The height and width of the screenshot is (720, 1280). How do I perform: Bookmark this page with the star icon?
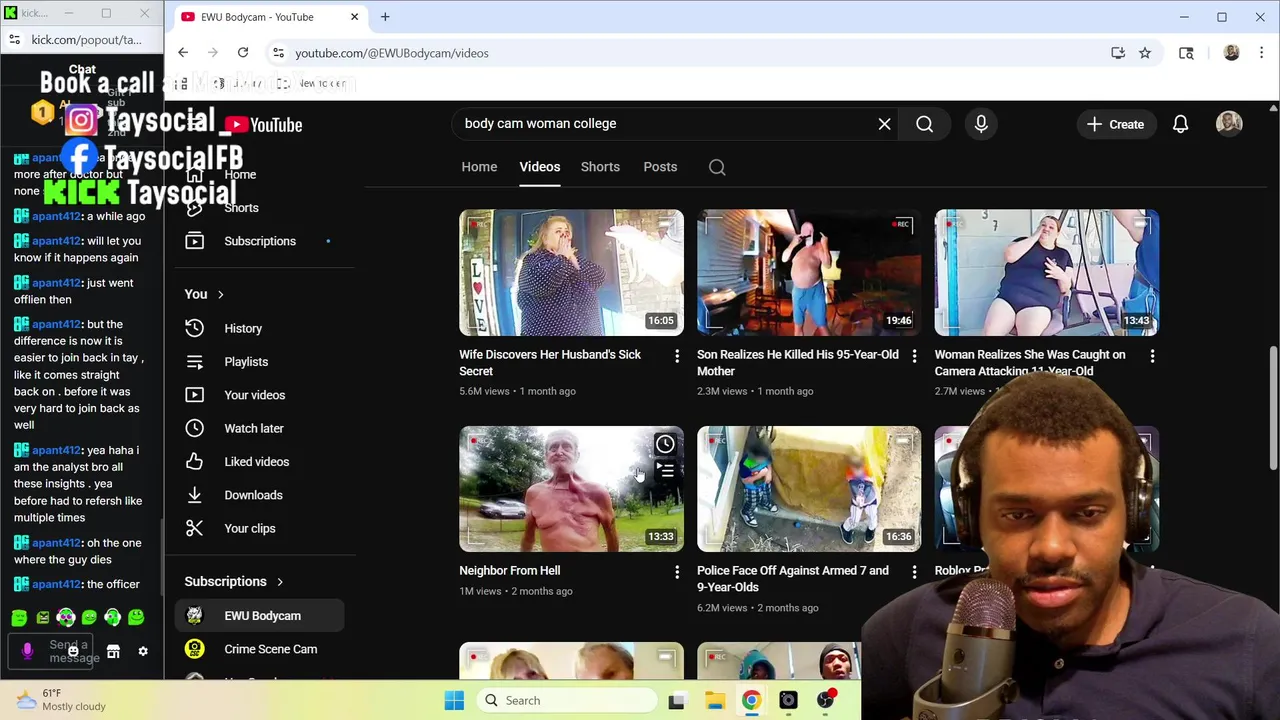coord(1145,53)
